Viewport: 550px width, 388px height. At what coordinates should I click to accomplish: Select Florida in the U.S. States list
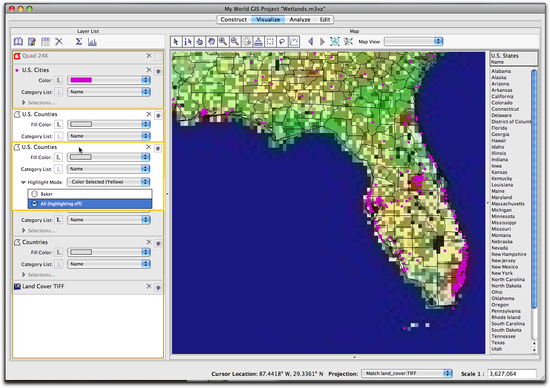499,128
